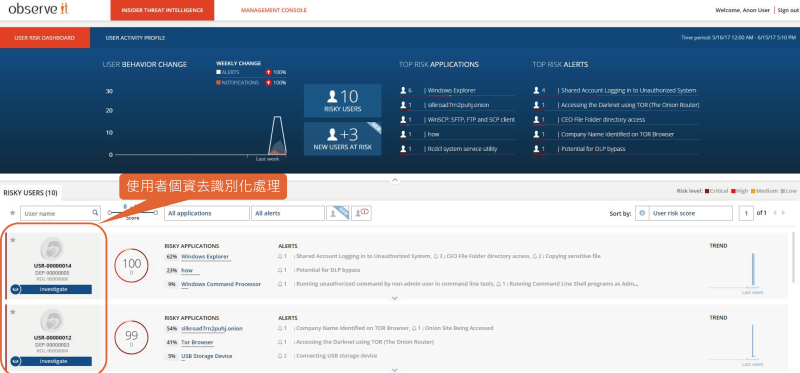Screen dimensions: 800x373
Task: Open the User Activity Profile tab
Action: point(135,38)
